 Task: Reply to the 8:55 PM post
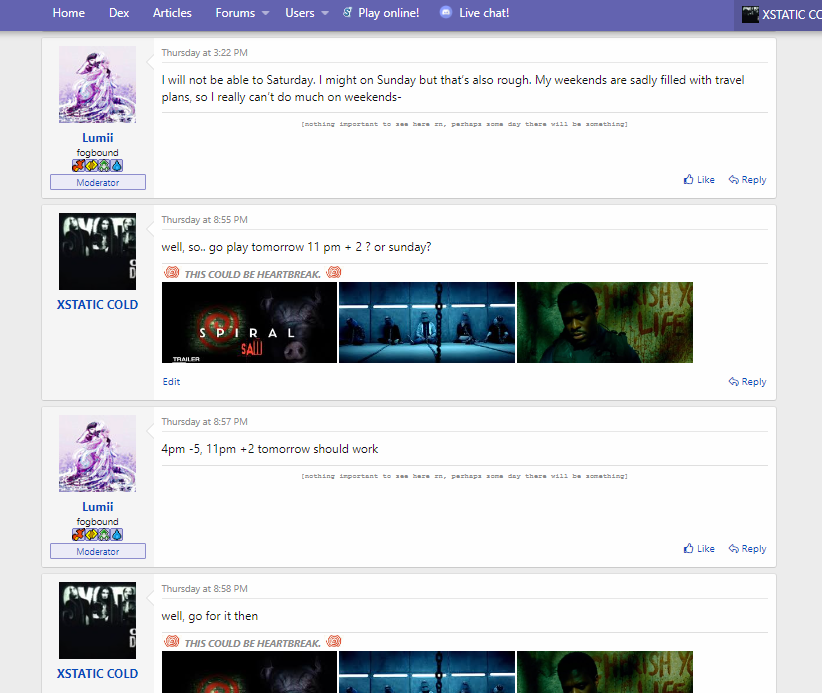pyautogui.click(x=748, y=382)
